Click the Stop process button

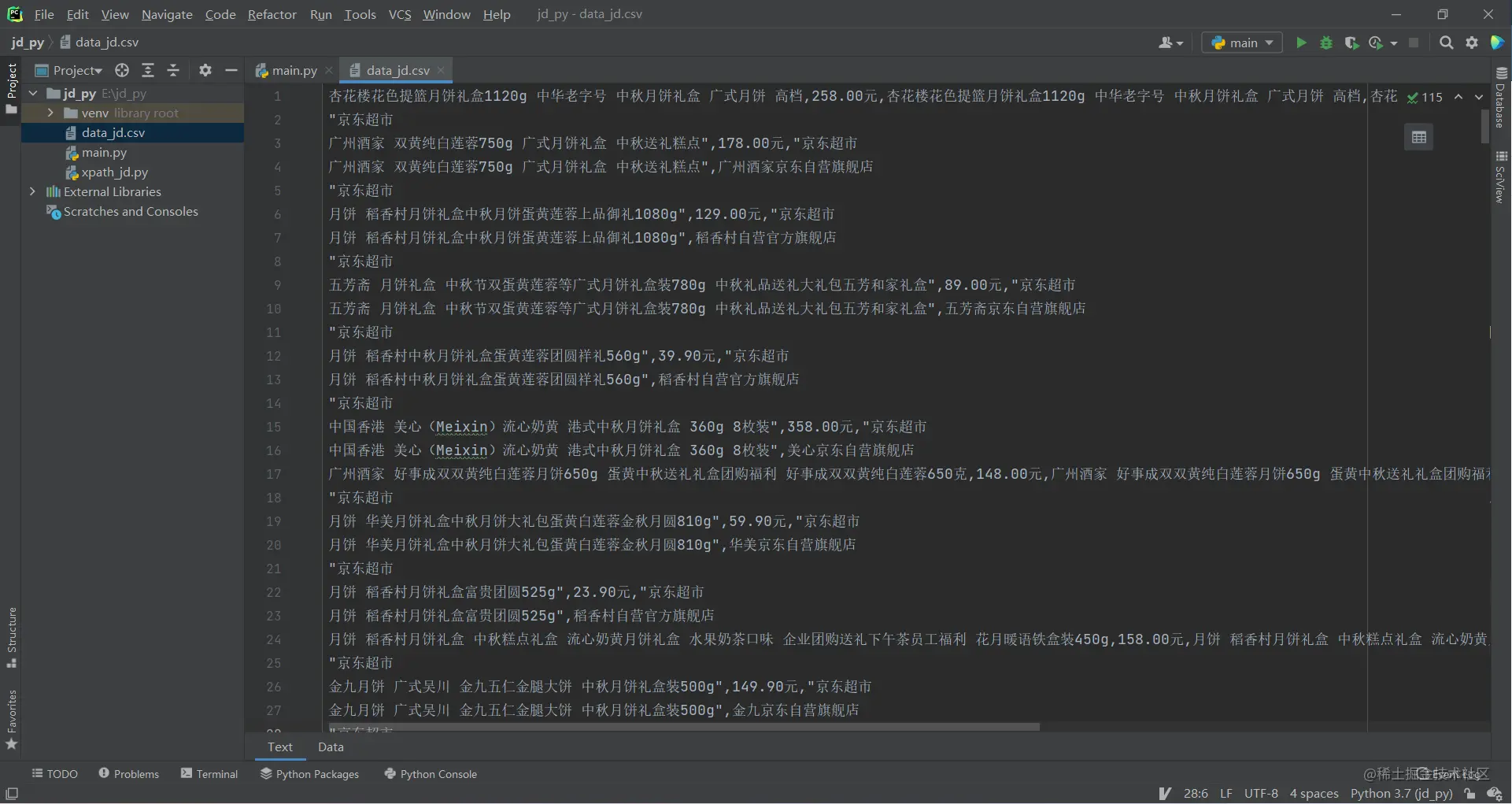click(x=1414, y=43)
